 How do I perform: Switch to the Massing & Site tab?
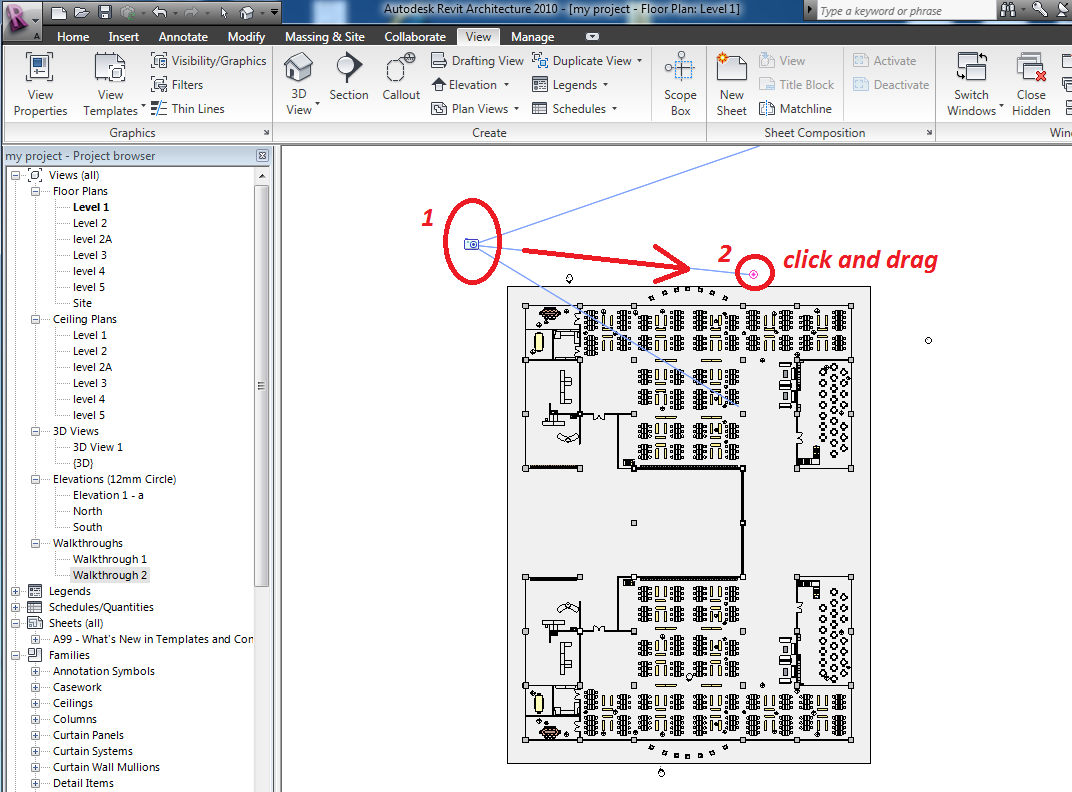point(325,37)
